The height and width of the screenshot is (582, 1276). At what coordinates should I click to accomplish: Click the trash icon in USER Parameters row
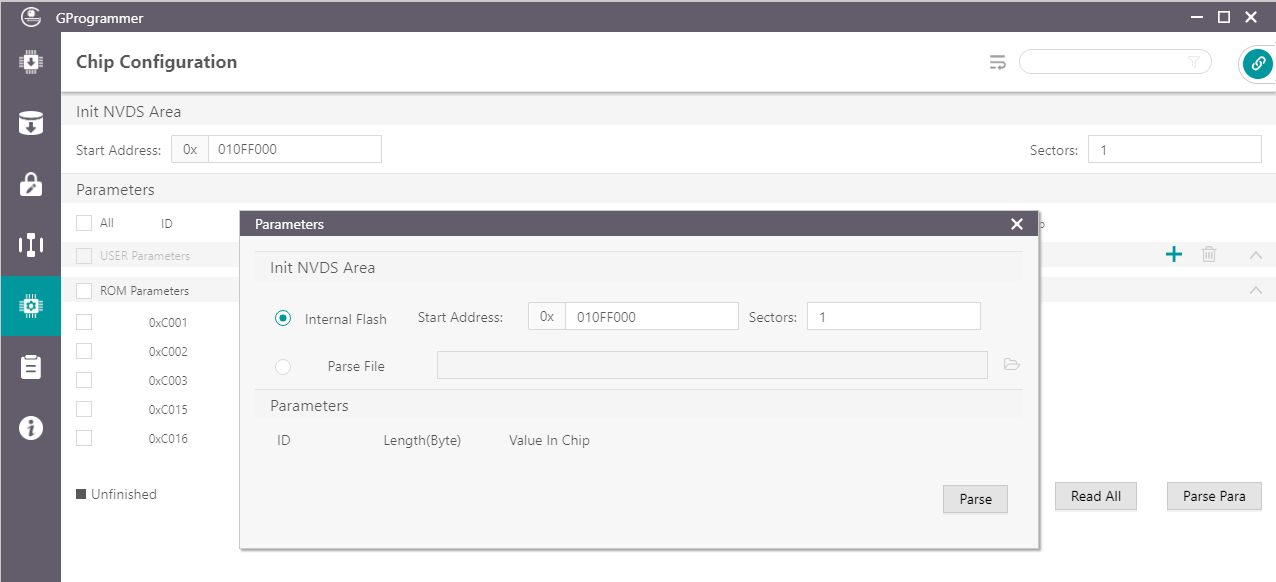(1209, 255)
